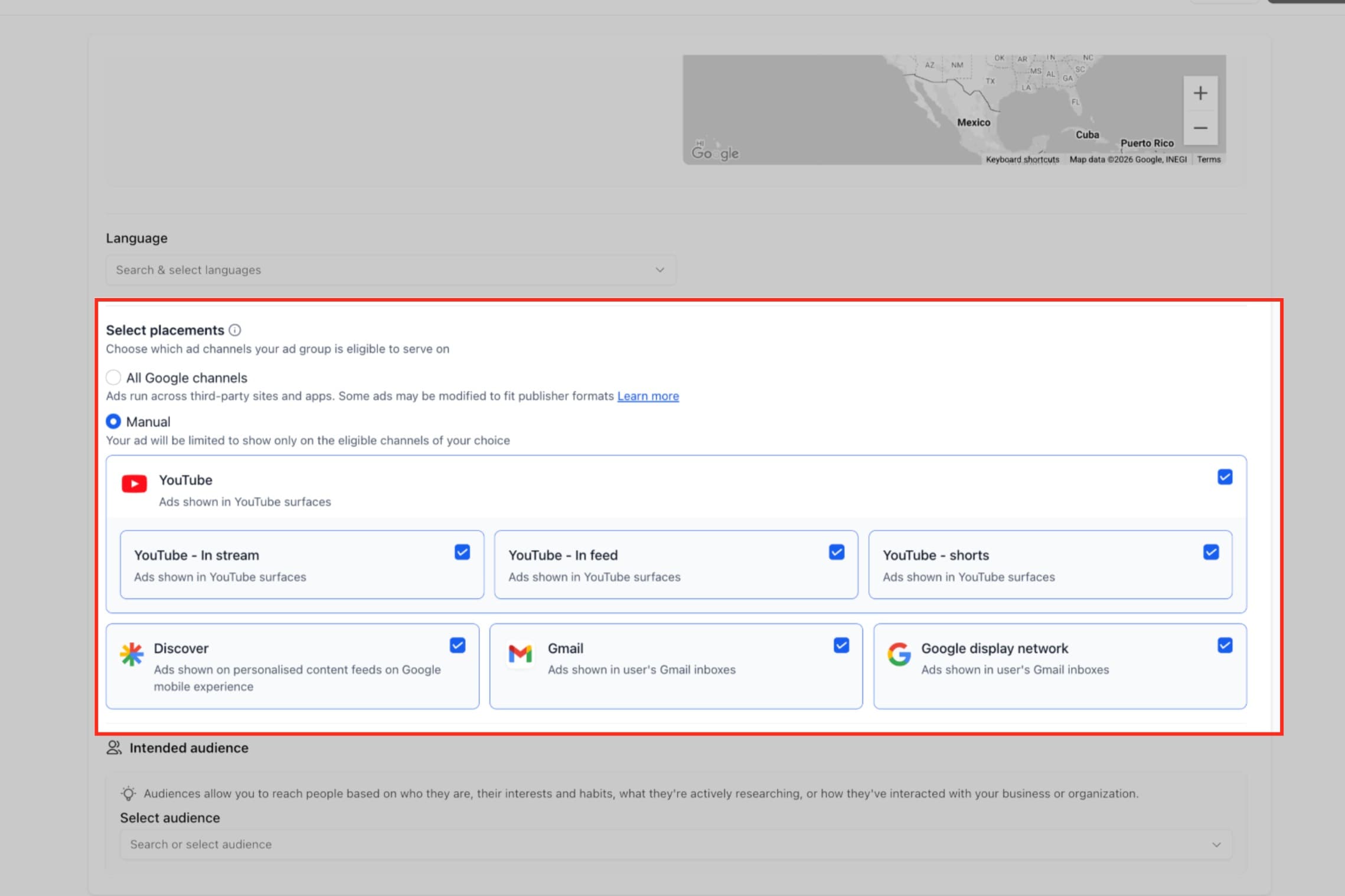Click the 'YouTube - In feed' title

(x=563, y=555)
